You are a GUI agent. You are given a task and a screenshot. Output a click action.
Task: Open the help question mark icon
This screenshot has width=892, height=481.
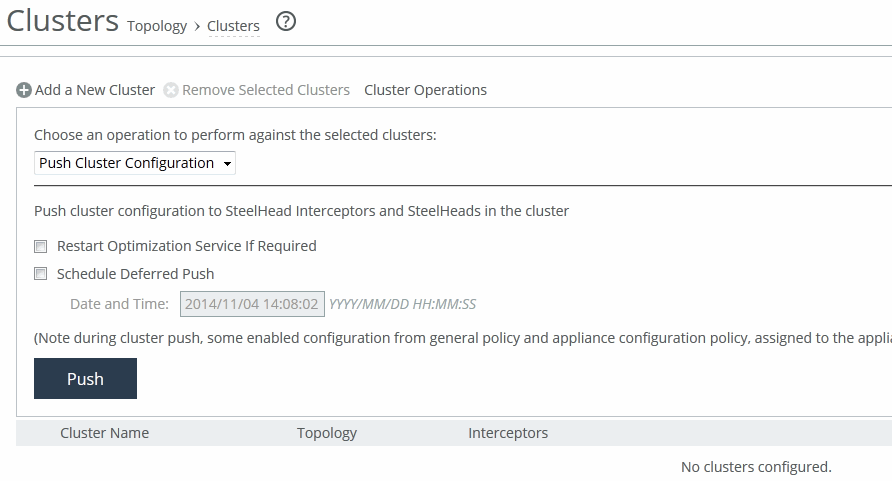click(x=286, y=22)
